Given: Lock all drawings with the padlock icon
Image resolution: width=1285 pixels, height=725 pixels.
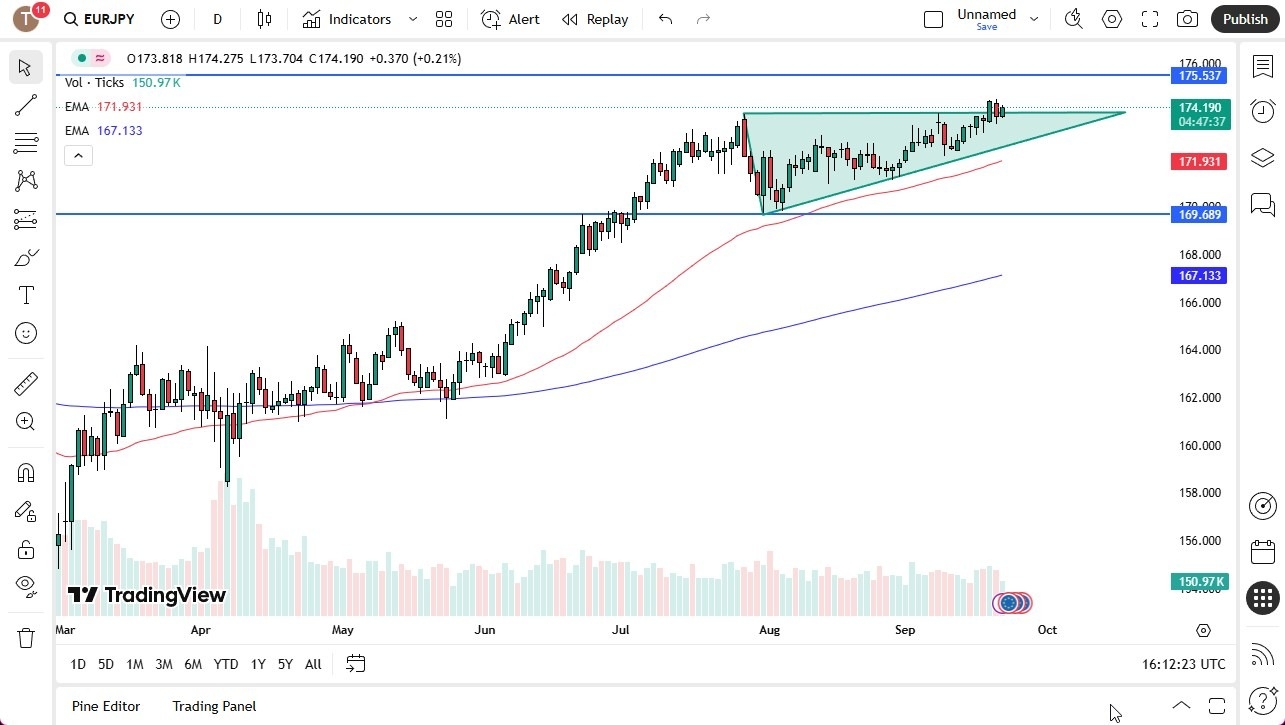Looking at the screenshot, I should point(25,549).
